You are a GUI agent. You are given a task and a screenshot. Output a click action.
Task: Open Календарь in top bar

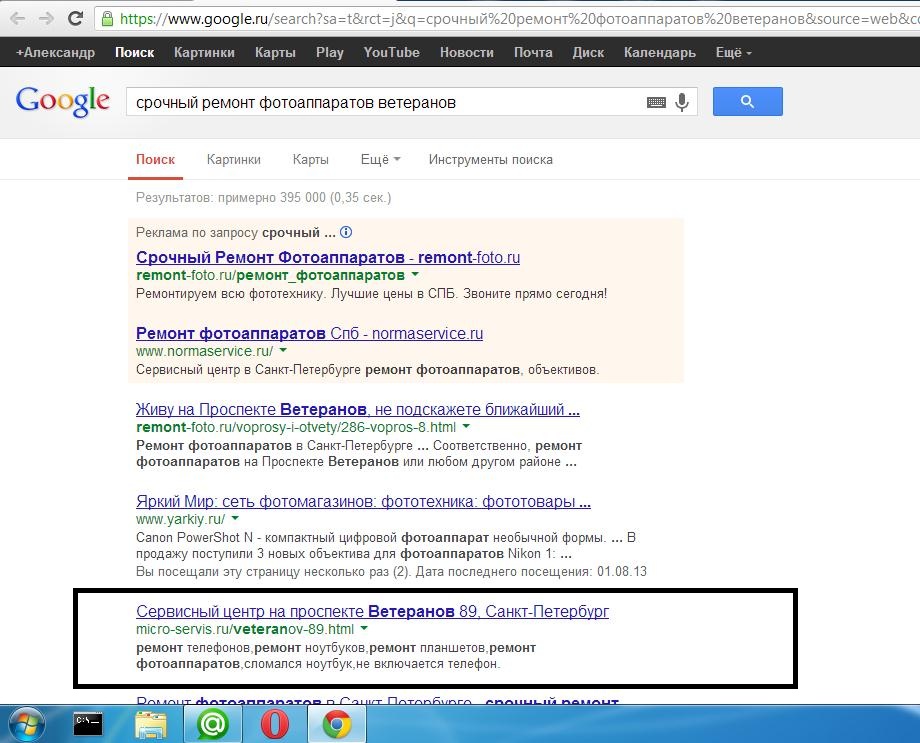[659, 52]
